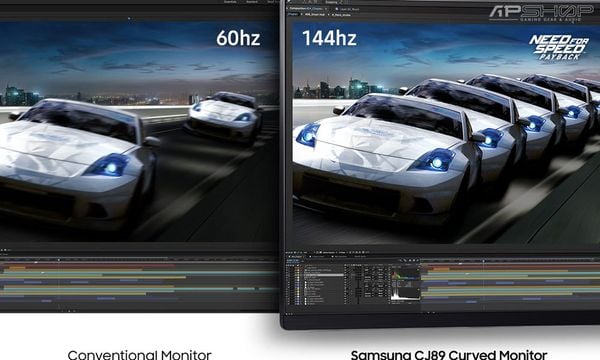Image resolution: width=600 pixels, height=360 pixels.
Task: Select the highlighted layer row in right timeline
Action: [324, 275]
